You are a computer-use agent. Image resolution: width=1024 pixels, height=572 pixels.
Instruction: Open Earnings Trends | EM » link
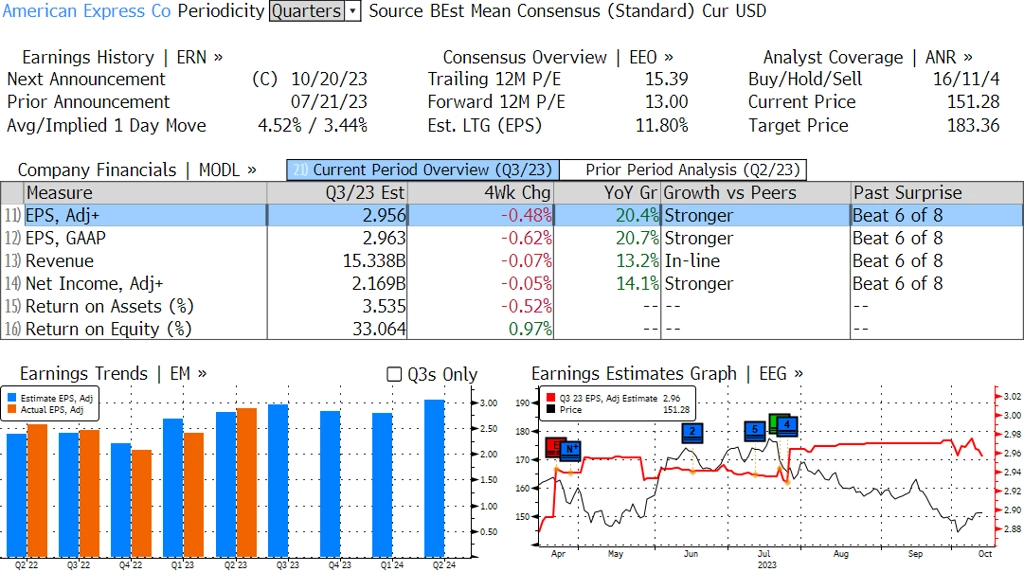click(113, 373)
